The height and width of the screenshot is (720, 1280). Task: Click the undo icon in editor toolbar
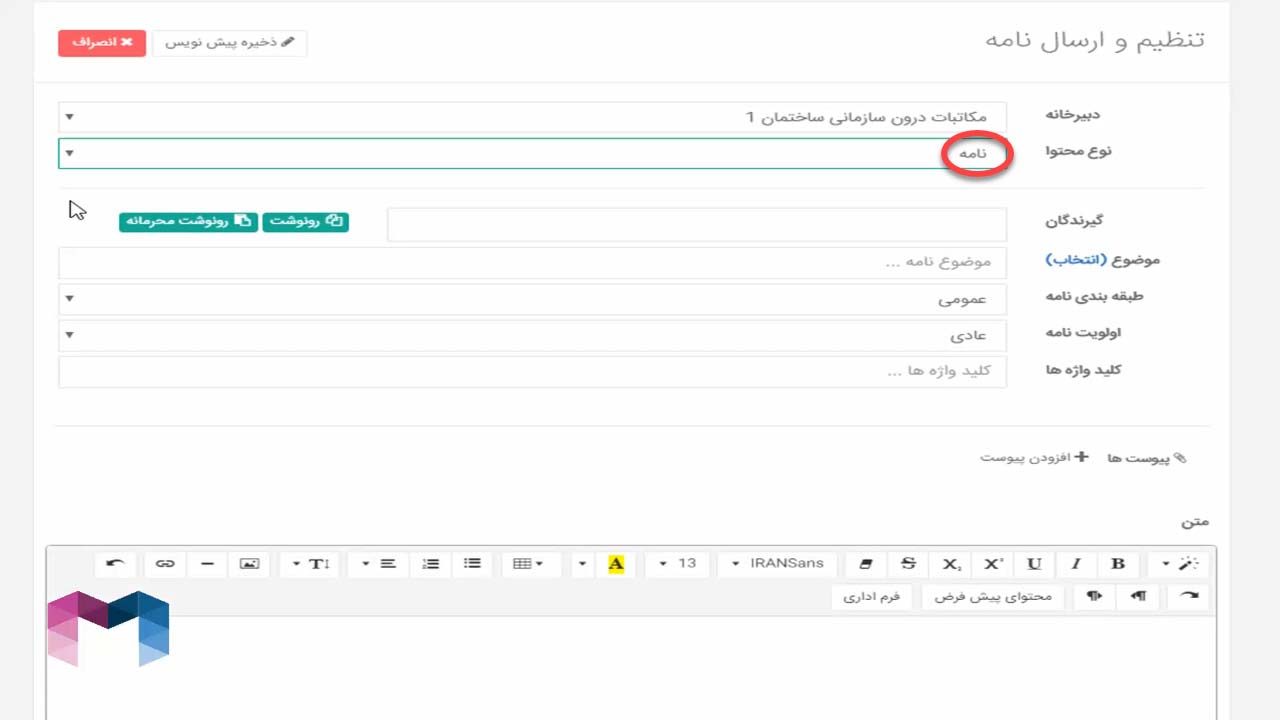116,564
